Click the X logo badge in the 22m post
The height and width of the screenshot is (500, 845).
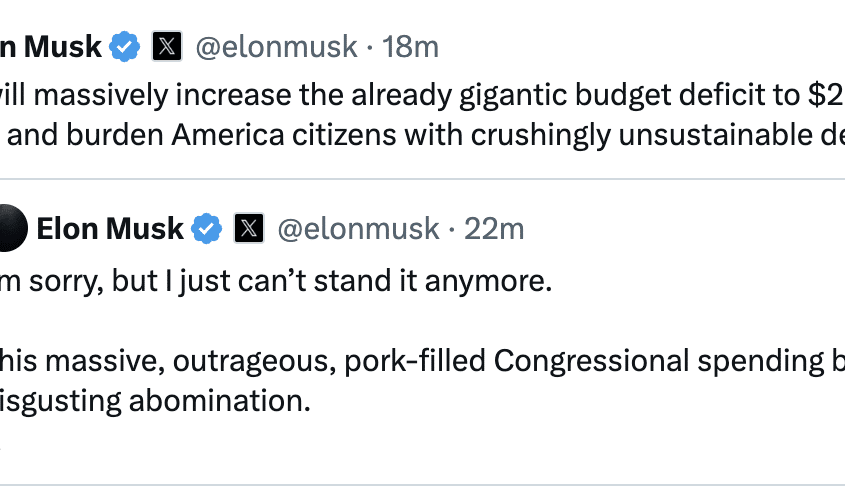pyautogui.click(x=249, y=229)
